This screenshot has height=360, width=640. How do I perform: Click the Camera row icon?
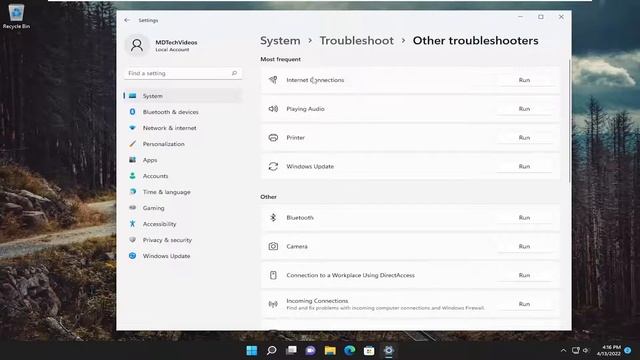coord(273,246)
